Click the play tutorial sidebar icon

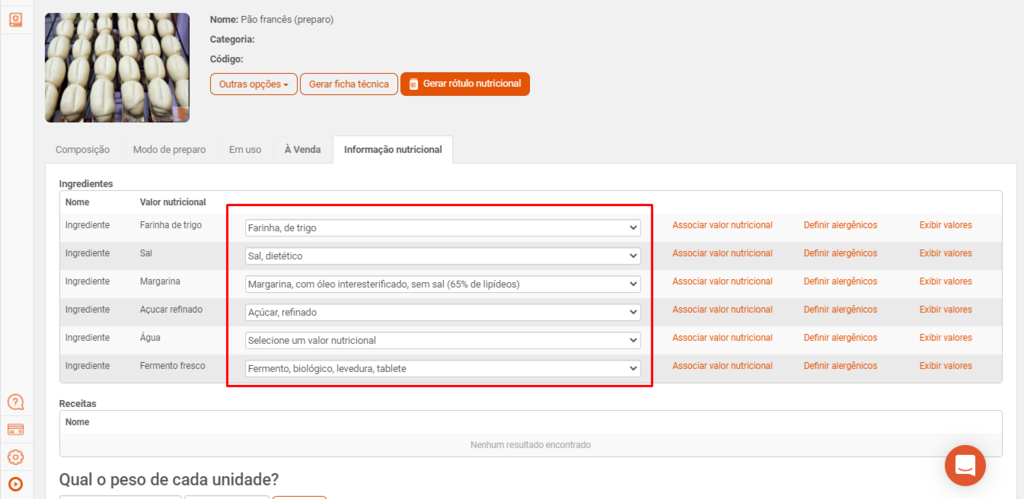(16, 484)
